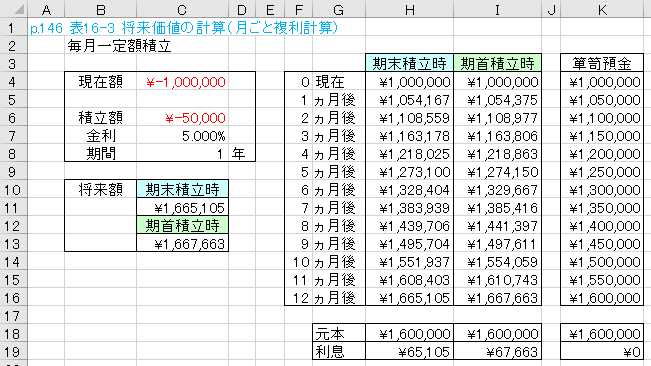Click the 期首積立時 header in column I
This screenshot has height=366, width=651.
497,63
